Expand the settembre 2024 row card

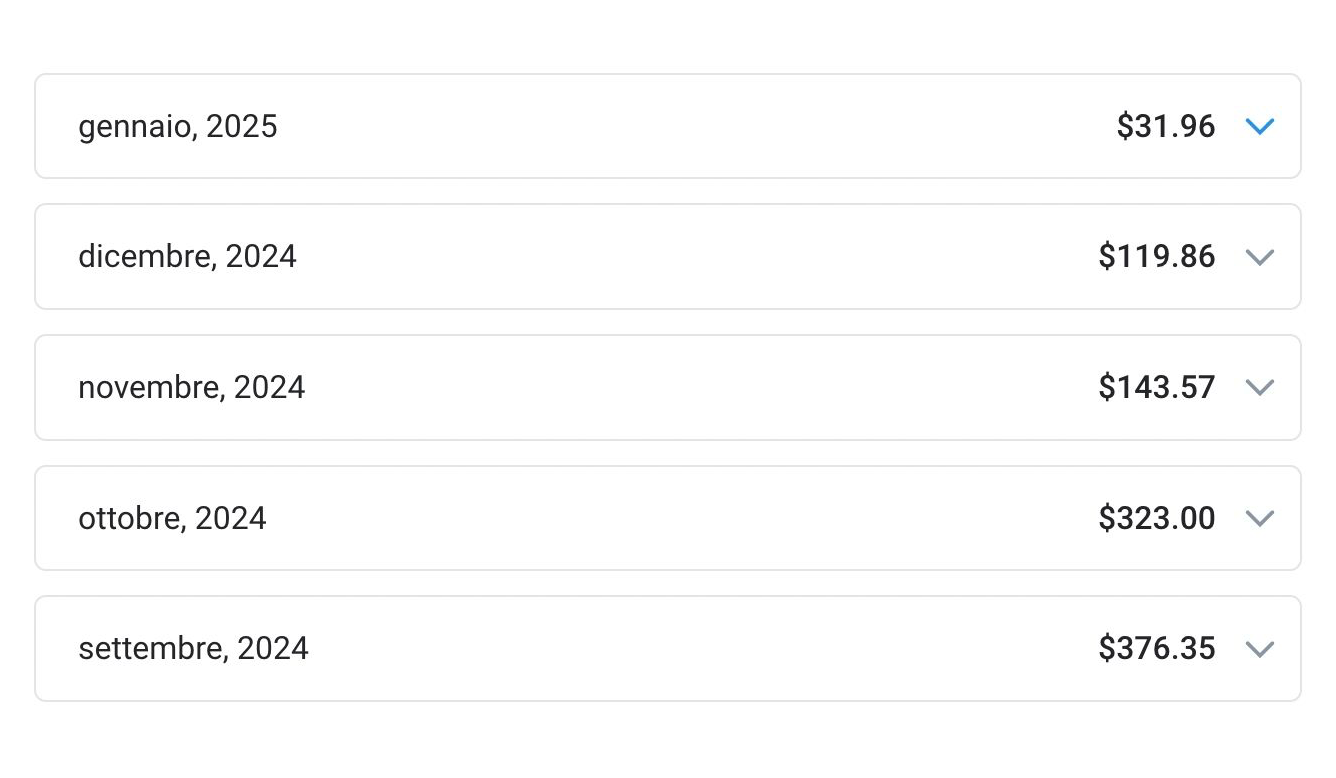coord(668,649)
